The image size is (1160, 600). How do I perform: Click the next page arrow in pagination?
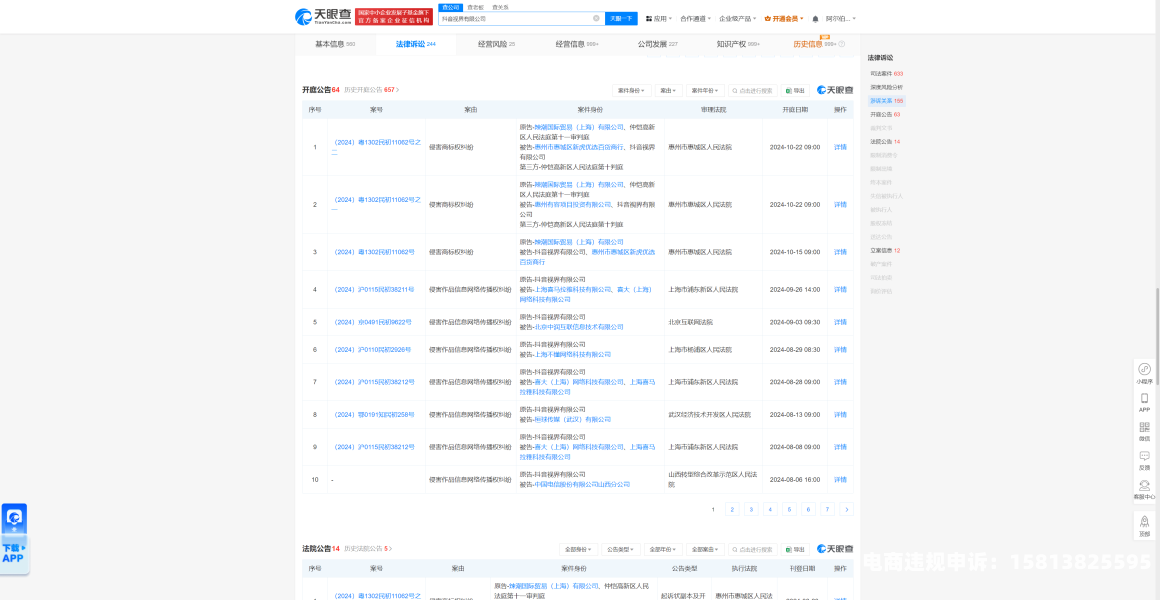coord(847,509)
